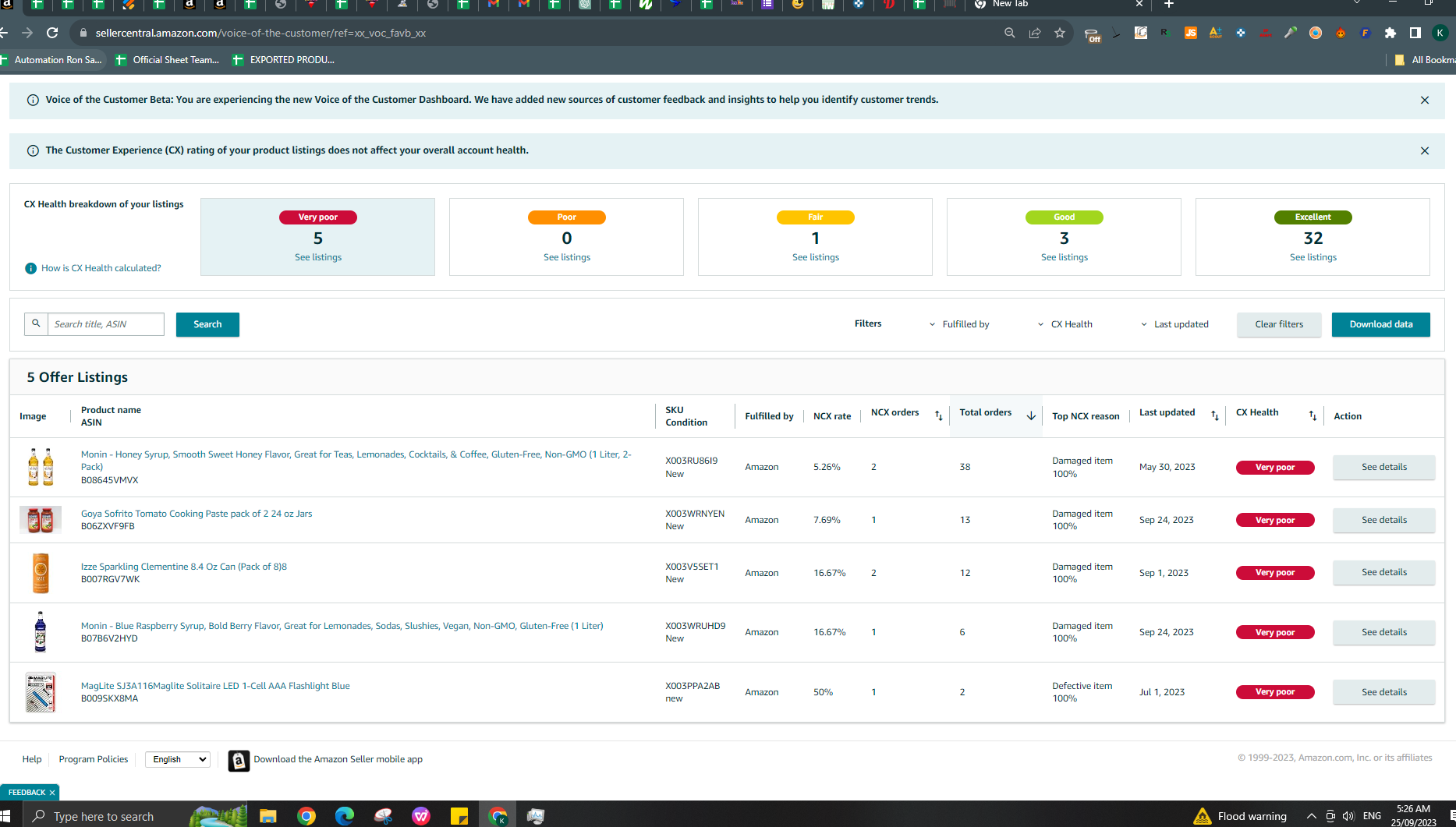
Task: Focus the Search title, ASIN field
Action: tap(106, 324)
